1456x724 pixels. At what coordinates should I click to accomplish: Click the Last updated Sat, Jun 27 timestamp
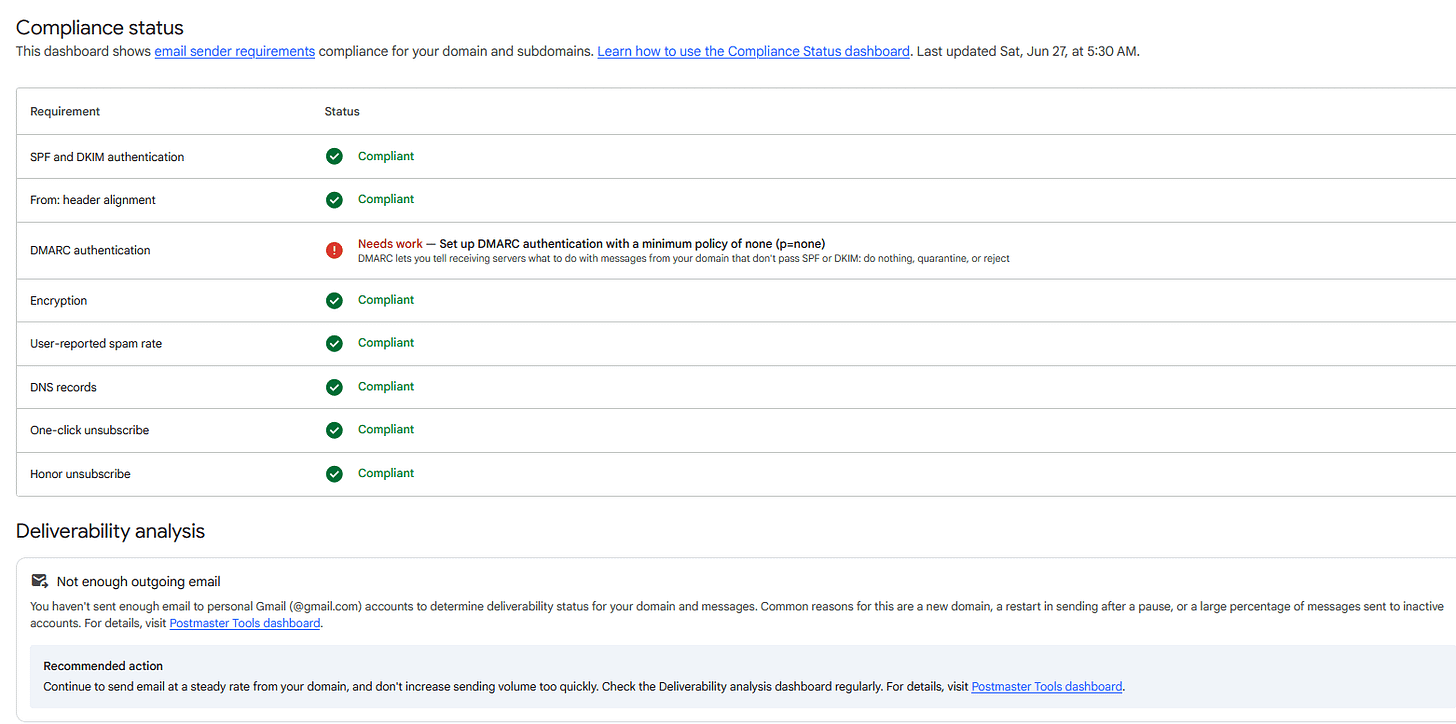[1026, 51]
